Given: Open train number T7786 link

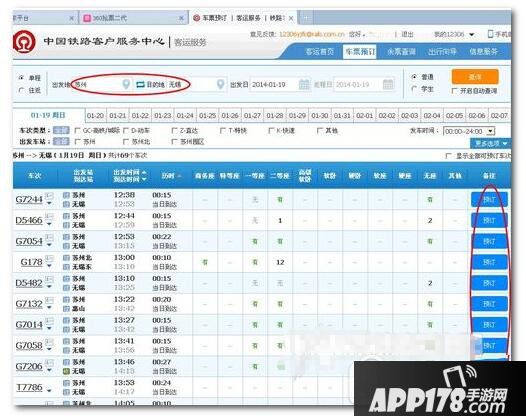Looking at the screenshot, I should 30,387.
